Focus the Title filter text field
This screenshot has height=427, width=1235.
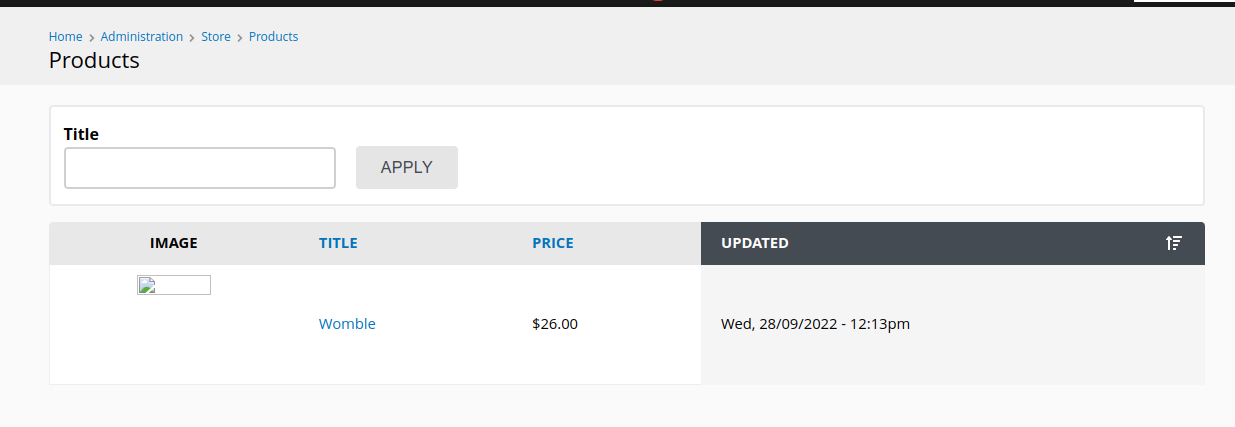pos(200,168)
